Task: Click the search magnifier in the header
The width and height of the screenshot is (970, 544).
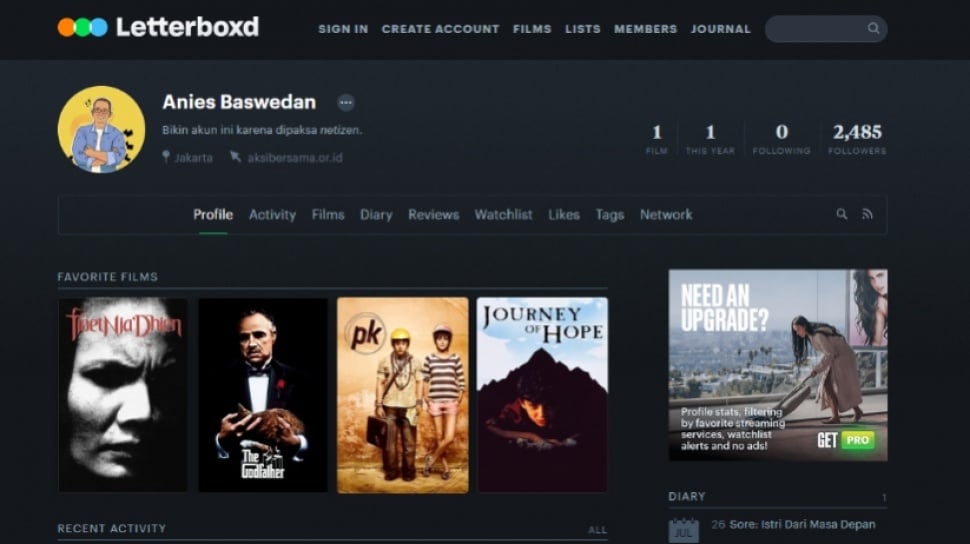Action: coord(873,28)
